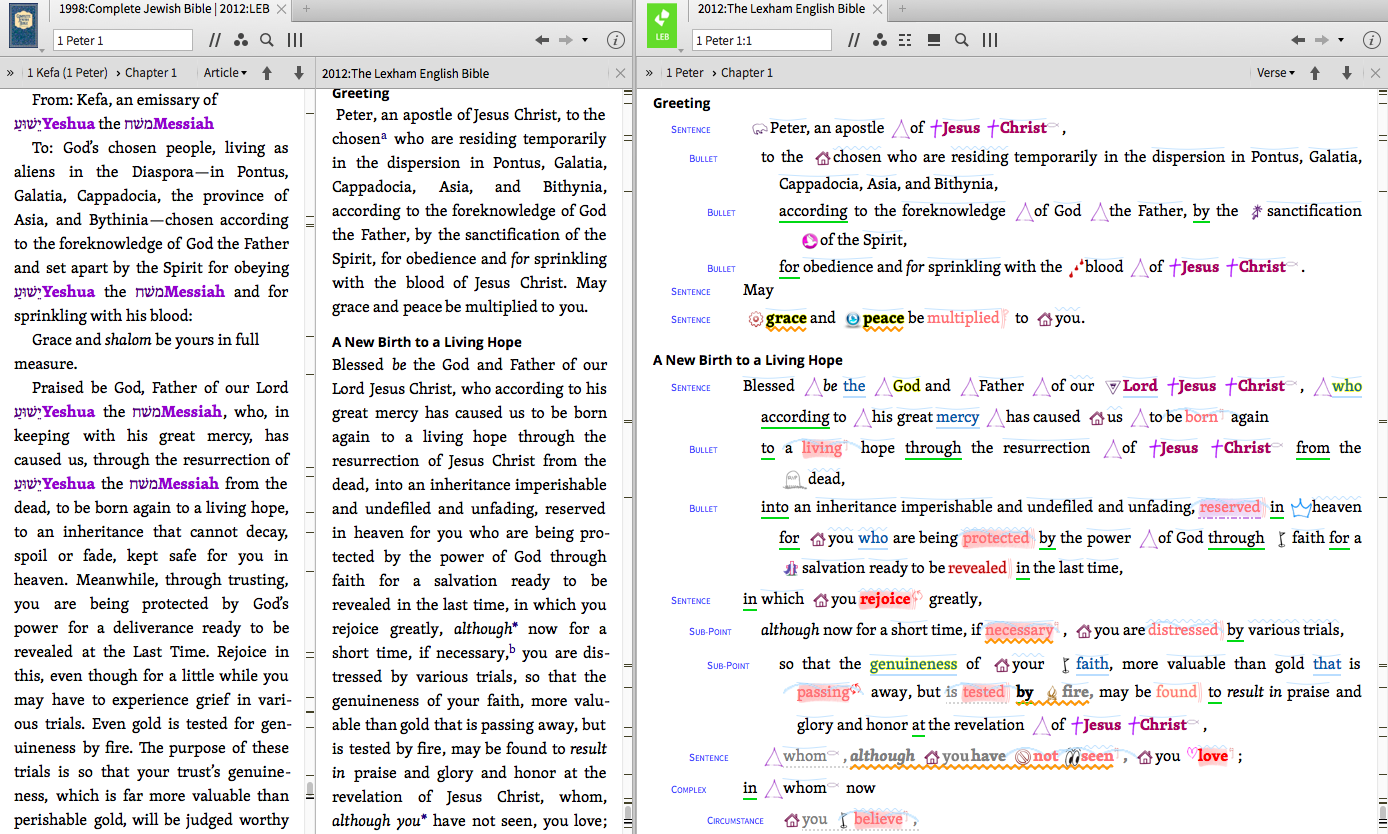
Task: Open search in the Lexham English Bible panel
Action: pyautogui.click(x=961, y=40)
